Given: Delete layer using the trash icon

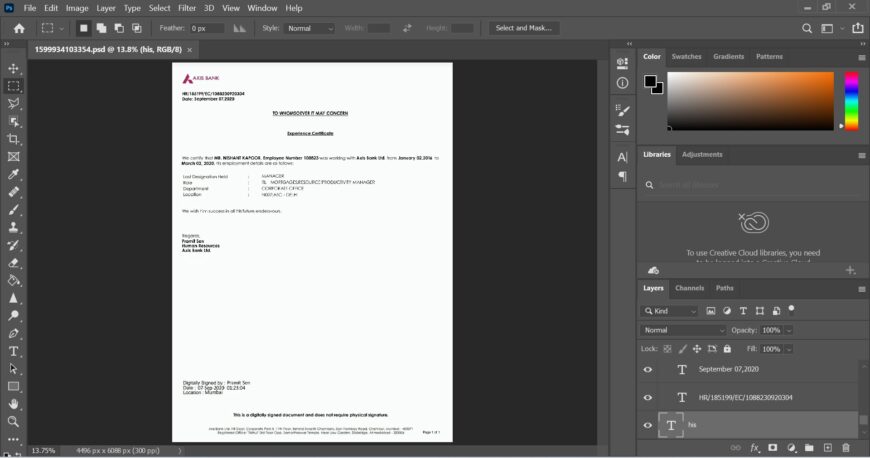Looking at the screenshot, I should (845, 447).
